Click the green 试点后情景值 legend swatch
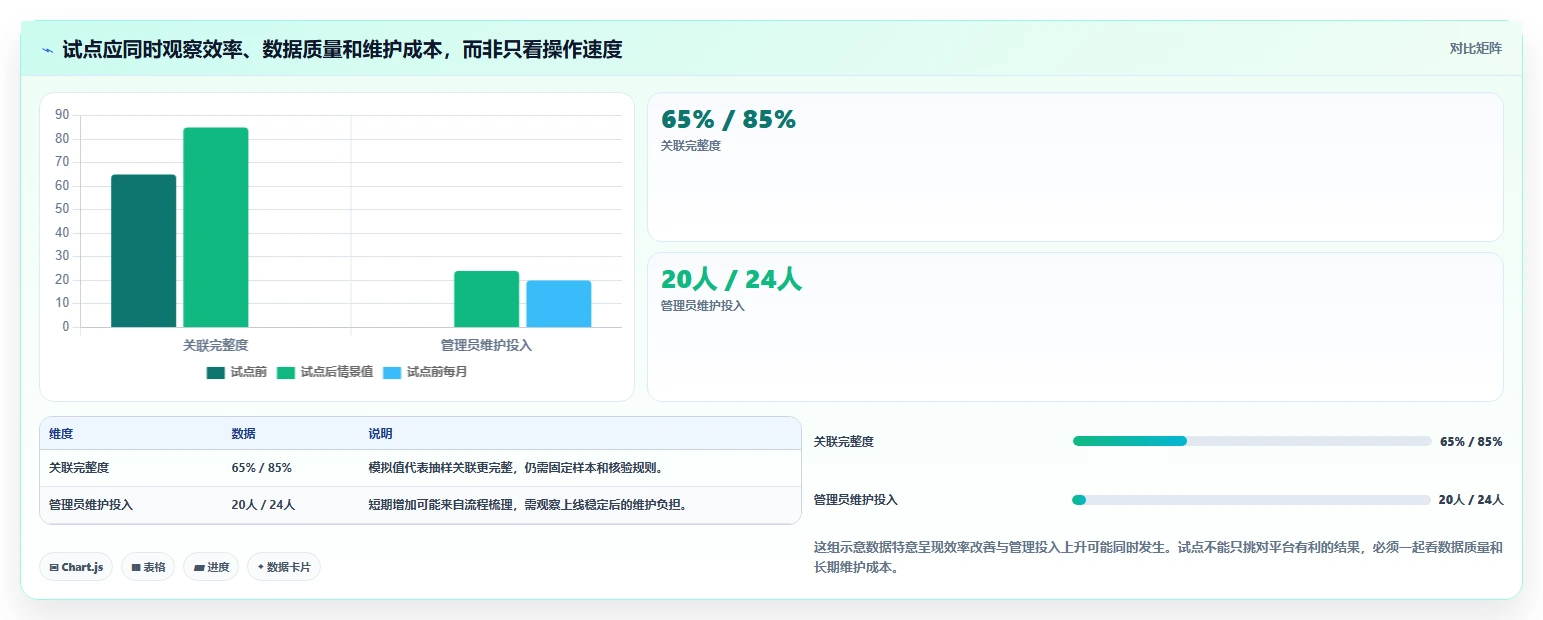Screen dimensions: 1543x620 [286, 373]
